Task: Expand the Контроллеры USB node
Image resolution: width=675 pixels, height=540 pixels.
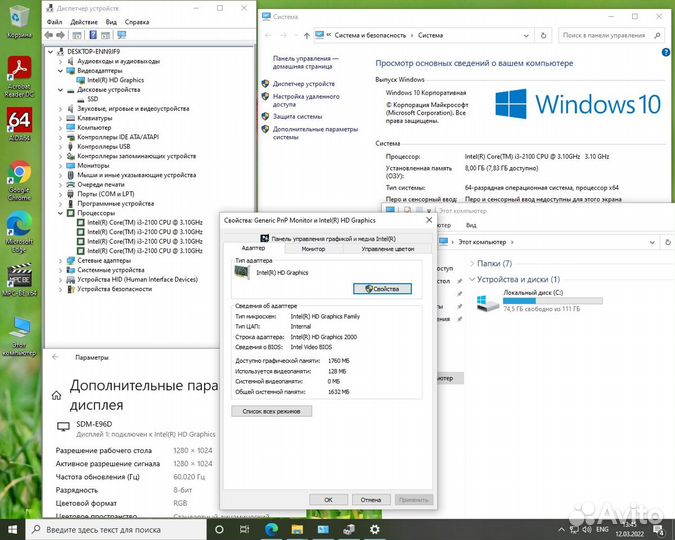Action: [61, 147]
